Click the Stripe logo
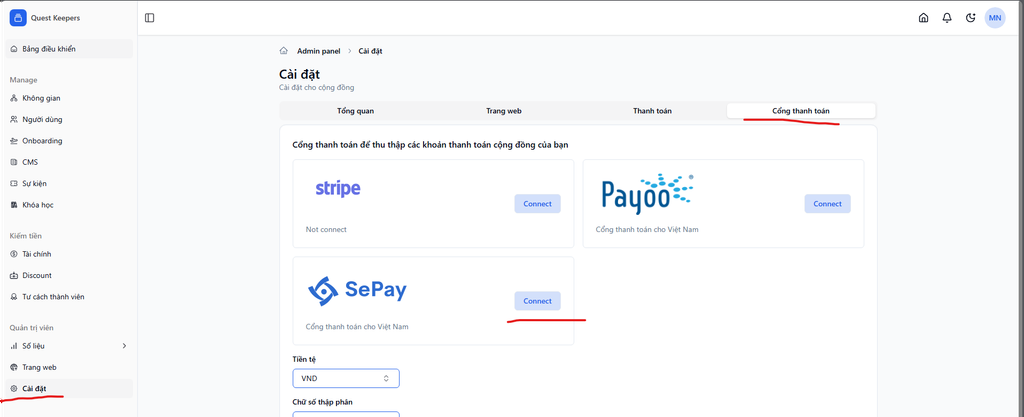The image size is (1024, 417). tap(338, 189)
